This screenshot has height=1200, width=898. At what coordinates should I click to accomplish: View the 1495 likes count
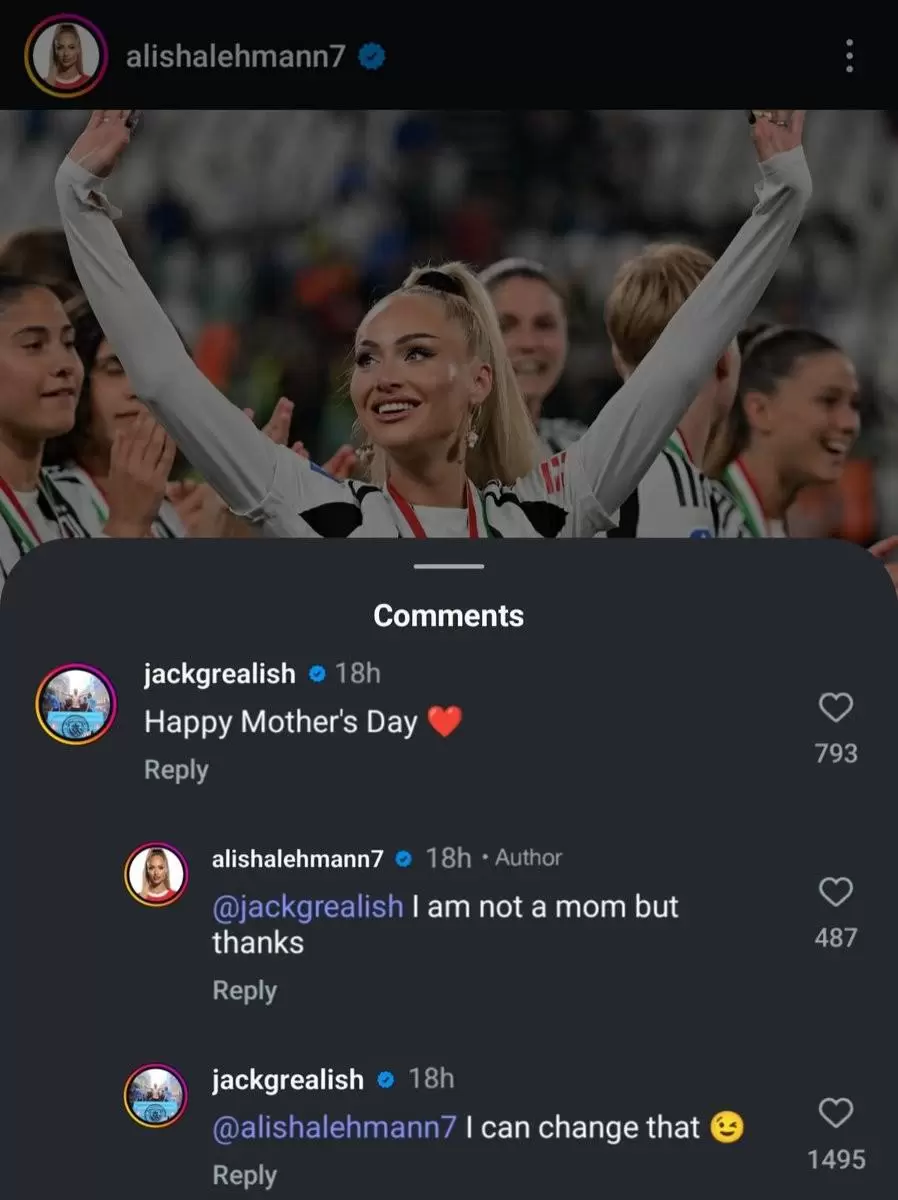click(836, 1159)
